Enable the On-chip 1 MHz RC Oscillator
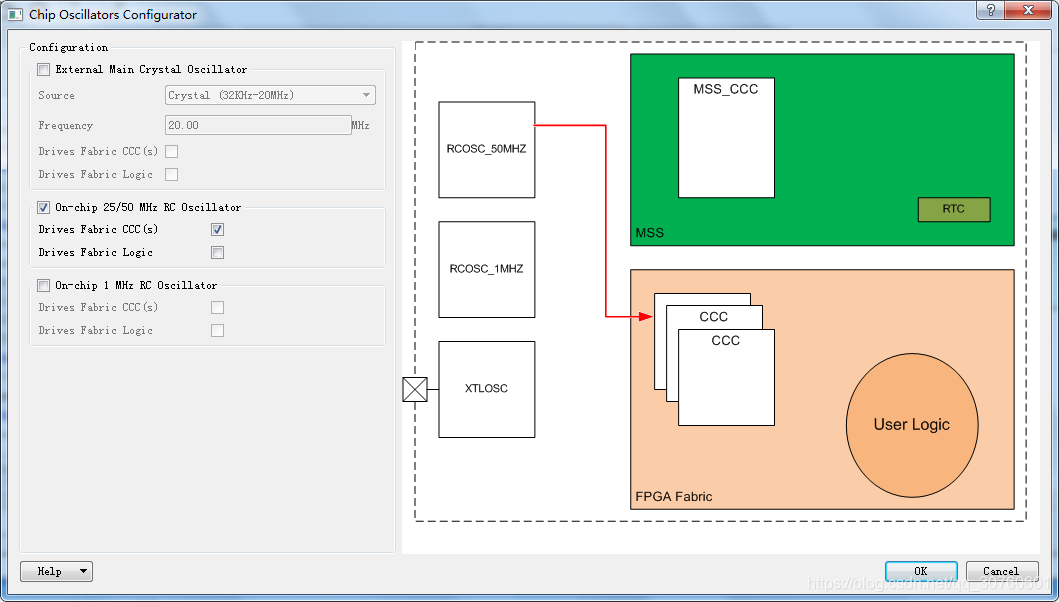The width and height of the screenshot is (1059, 602). pos(42,285)
